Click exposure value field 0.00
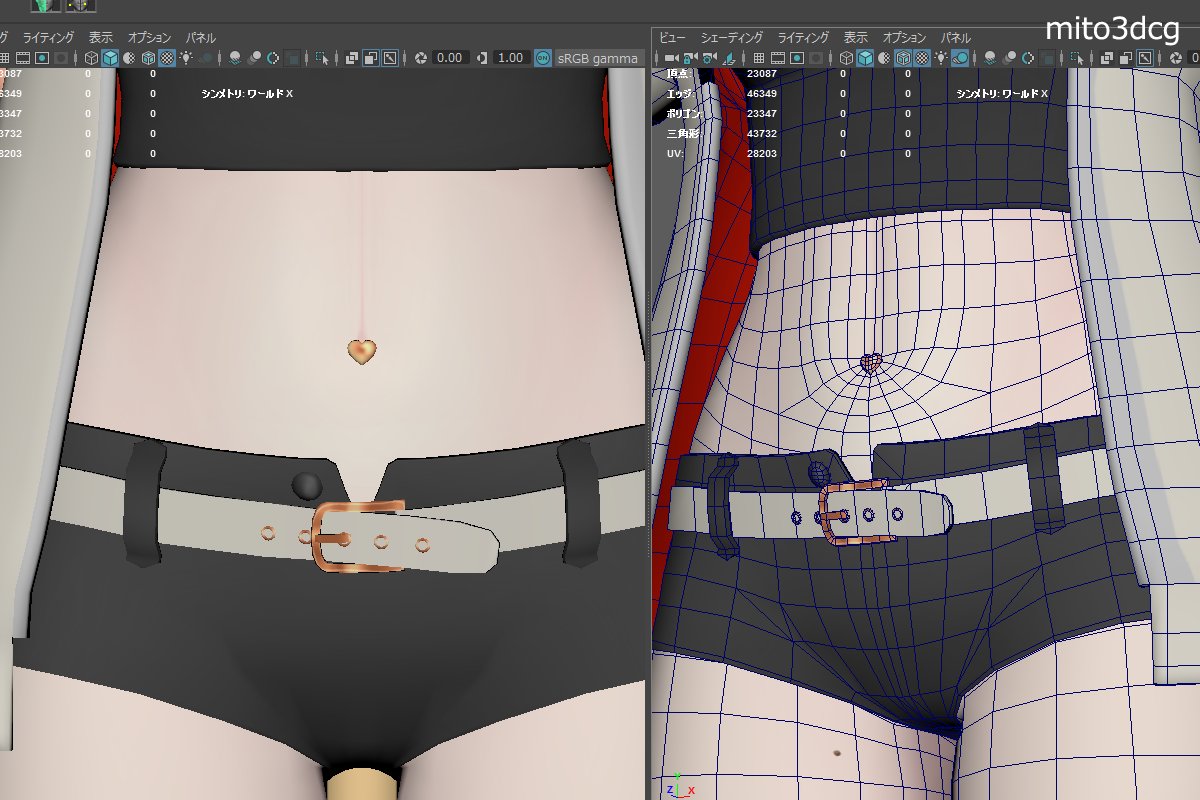The height and width of the screenshot is (800, 1200). click(x=450, y=58)
